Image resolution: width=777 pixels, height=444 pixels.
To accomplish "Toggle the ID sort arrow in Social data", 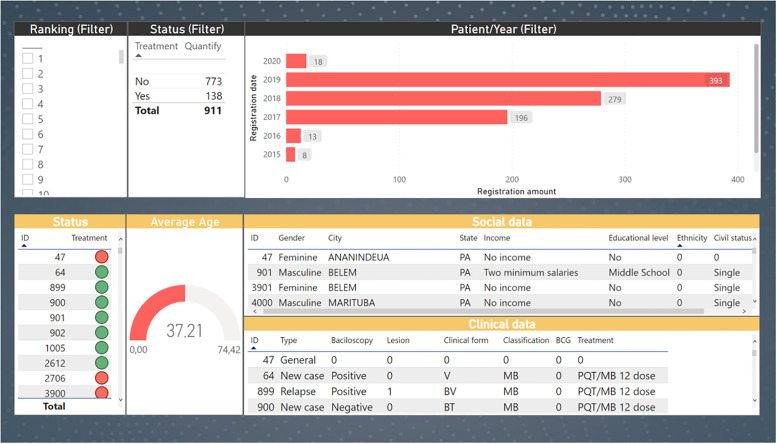I will pyautogui.click(x=254, y=247).
